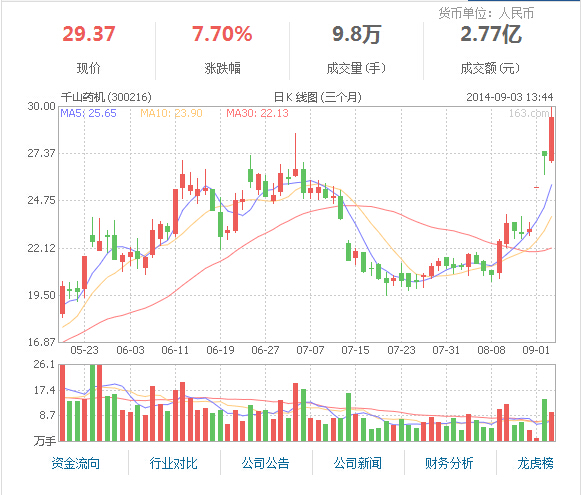Click the 26.1 volume axis label

click(44, 364)
